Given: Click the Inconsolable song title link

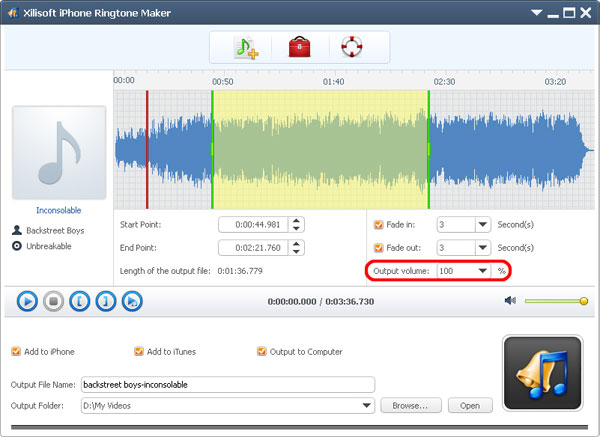Looking at the screenshot, I should (x=59, y=210).
